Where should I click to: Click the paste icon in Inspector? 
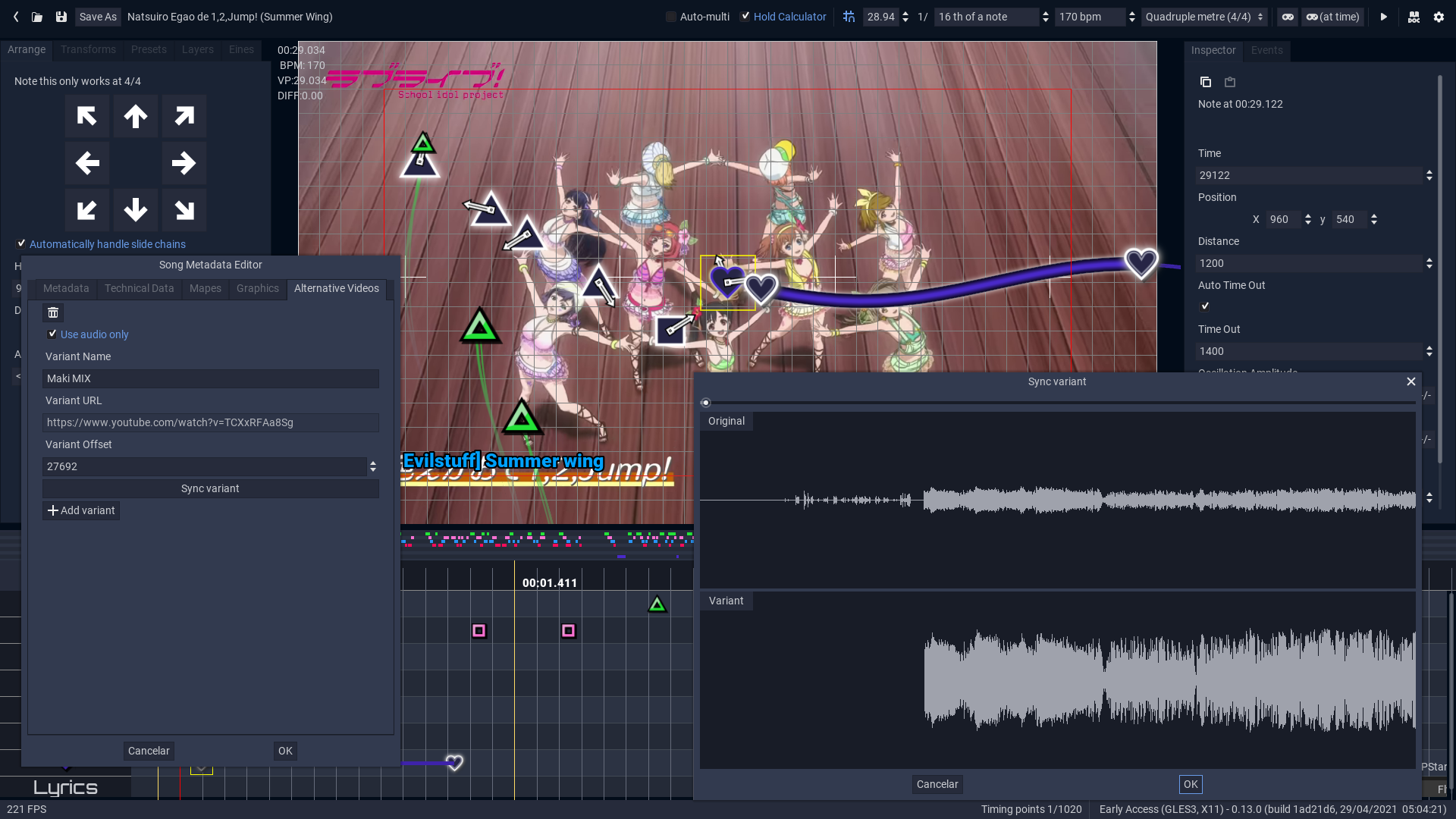1230,82
